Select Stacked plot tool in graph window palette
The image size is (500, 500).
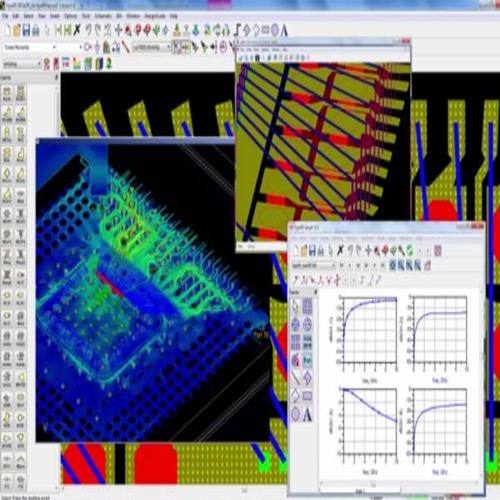point(295,342)
